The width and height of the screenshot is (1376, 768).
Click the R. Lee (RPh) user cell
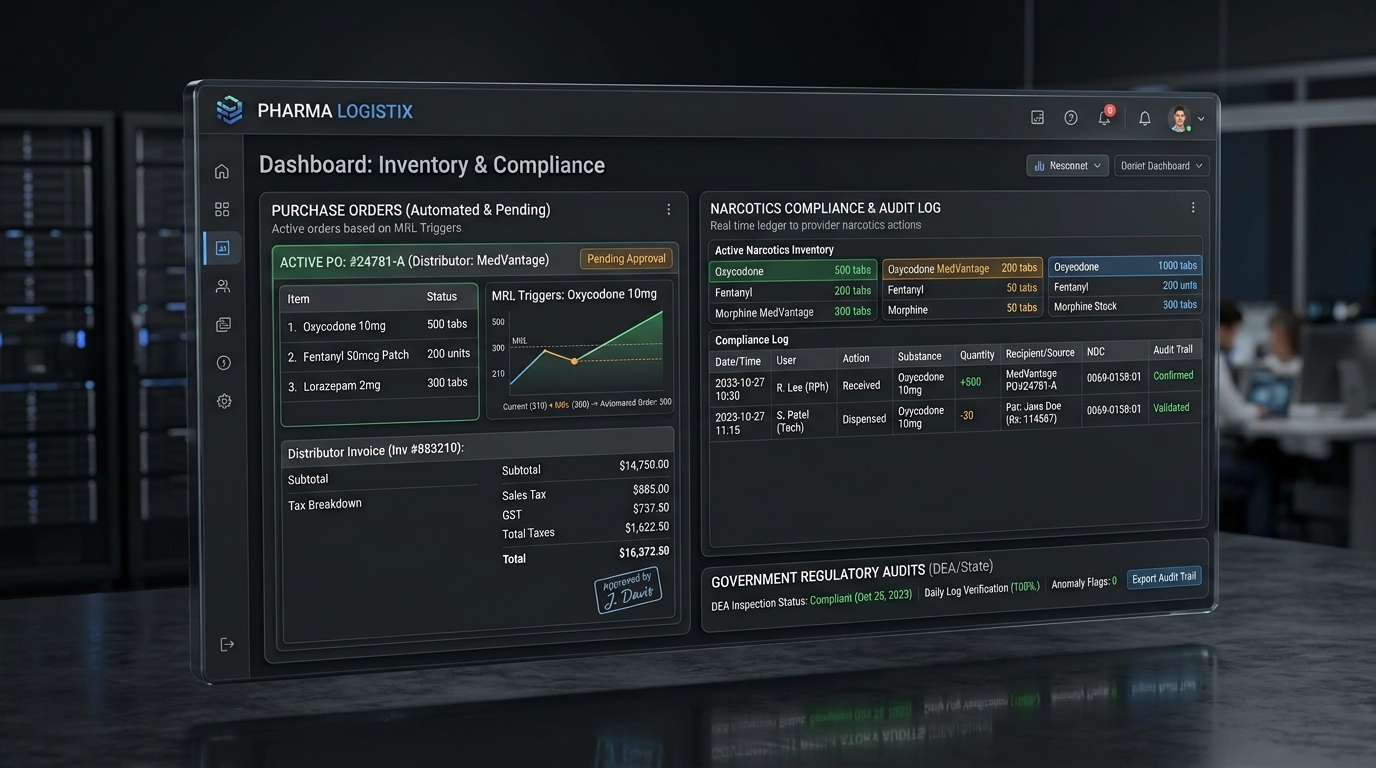point(802,387)
